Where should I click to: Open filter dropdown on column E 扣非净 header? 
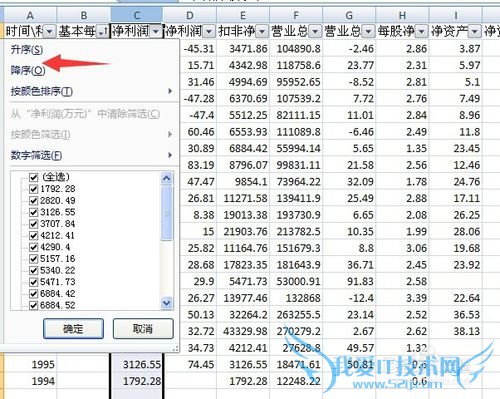click(x=262, y=32)
